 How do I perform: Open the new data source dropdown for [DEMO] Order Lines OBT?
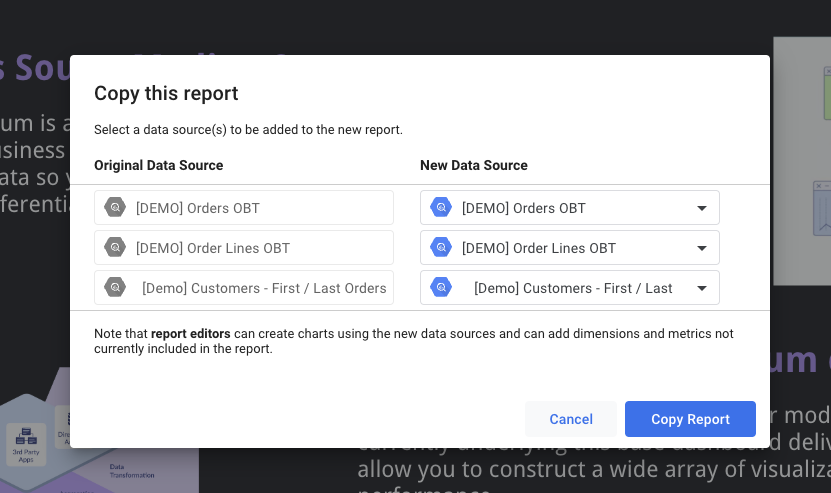pos(570,248)
